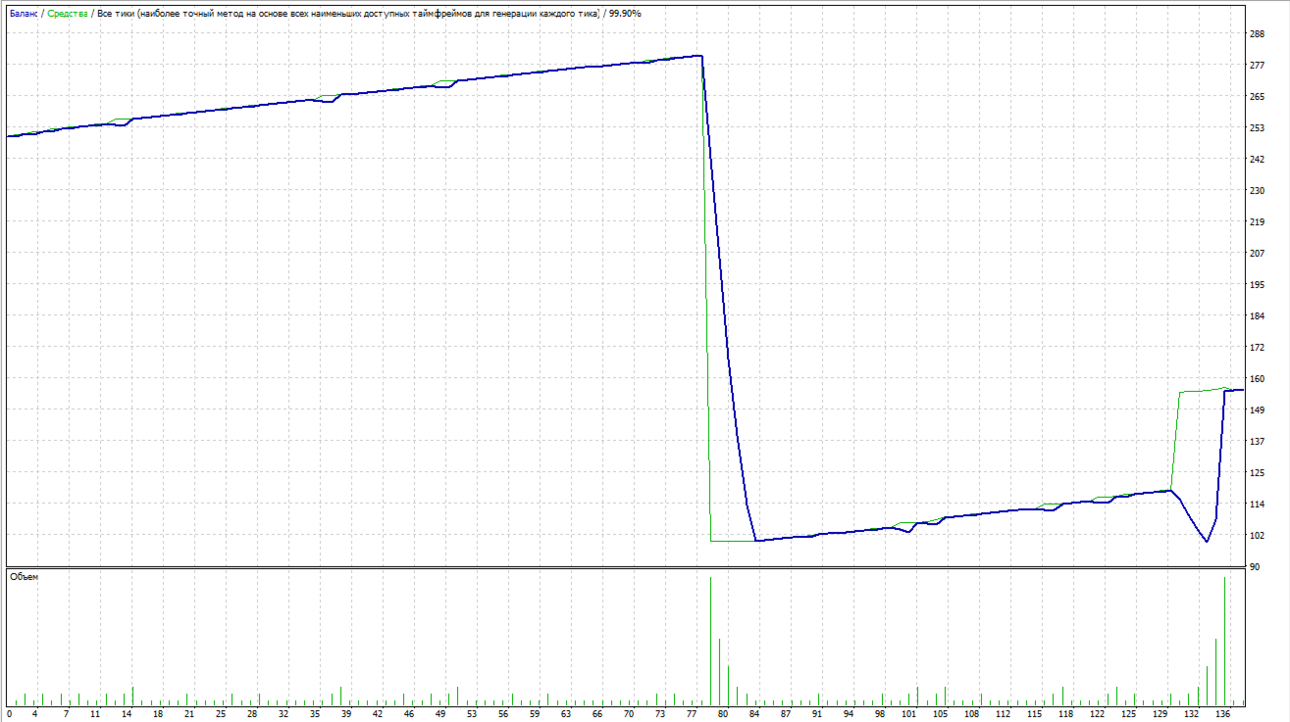
Task: Click the 219 vertical axis label
Action: coord(1257,222)
